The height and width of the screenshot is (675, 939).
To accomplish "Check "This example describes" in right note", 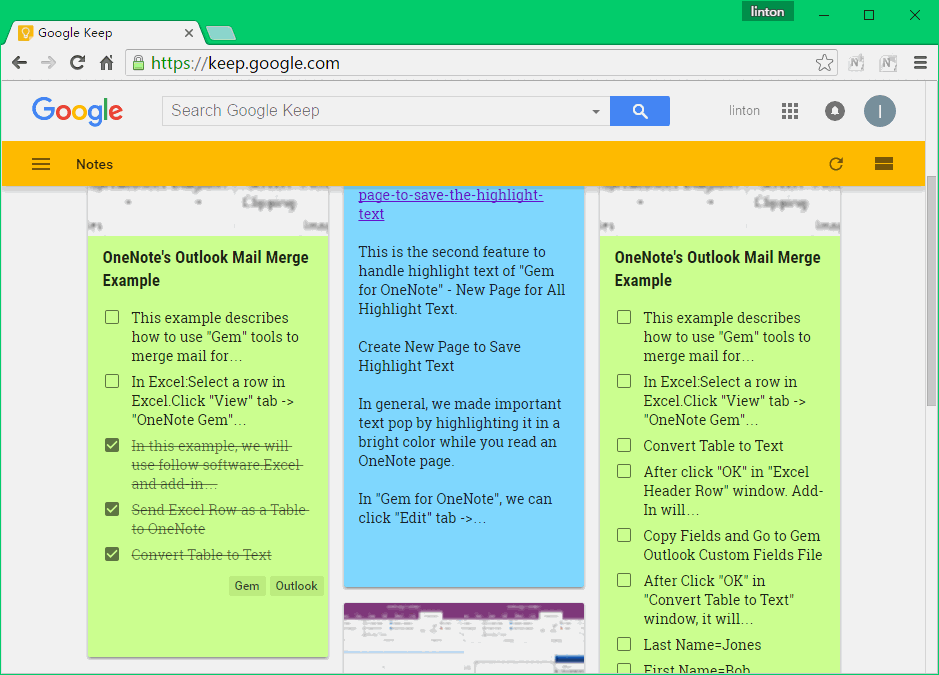I will coord(624,317).
